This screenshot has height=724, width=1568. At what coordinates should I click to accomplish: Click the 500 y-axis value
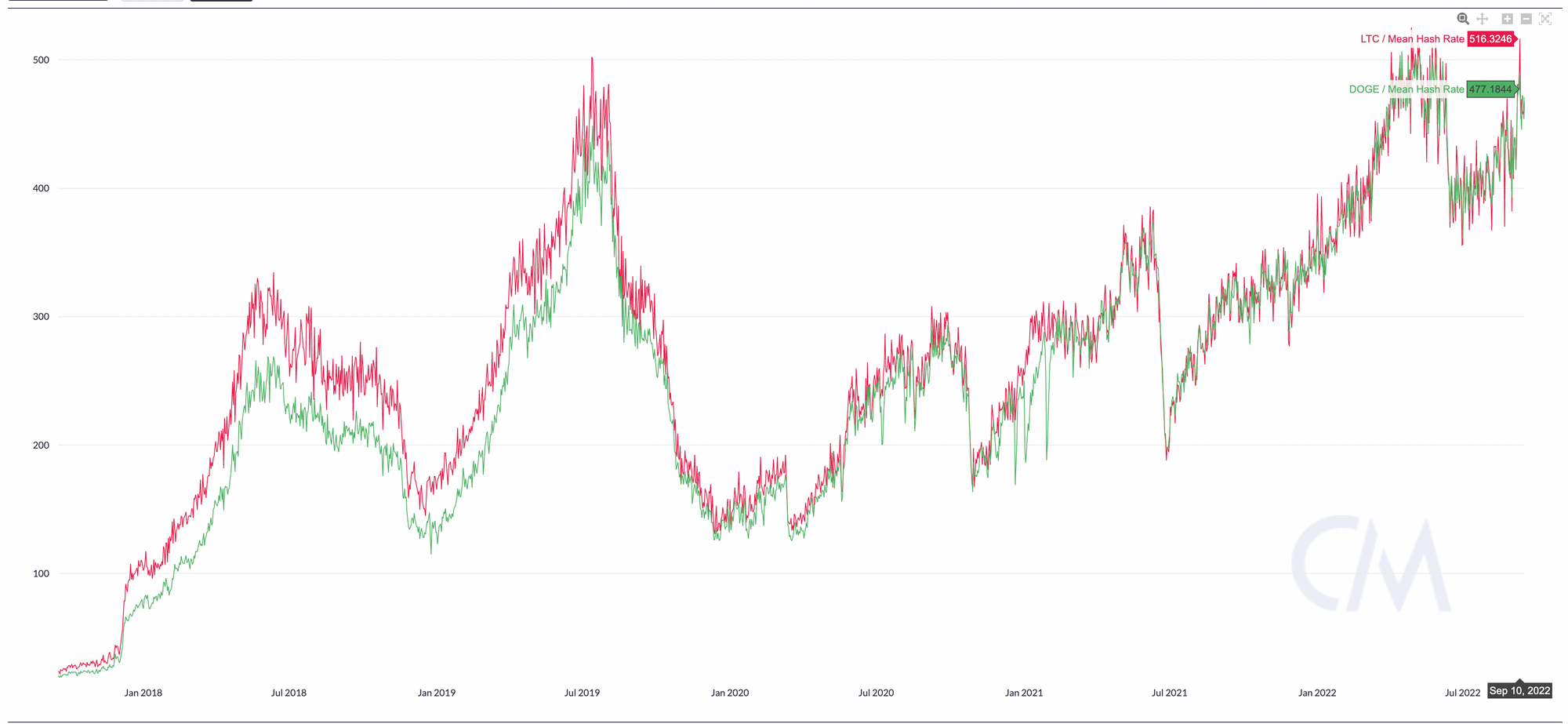41,60
